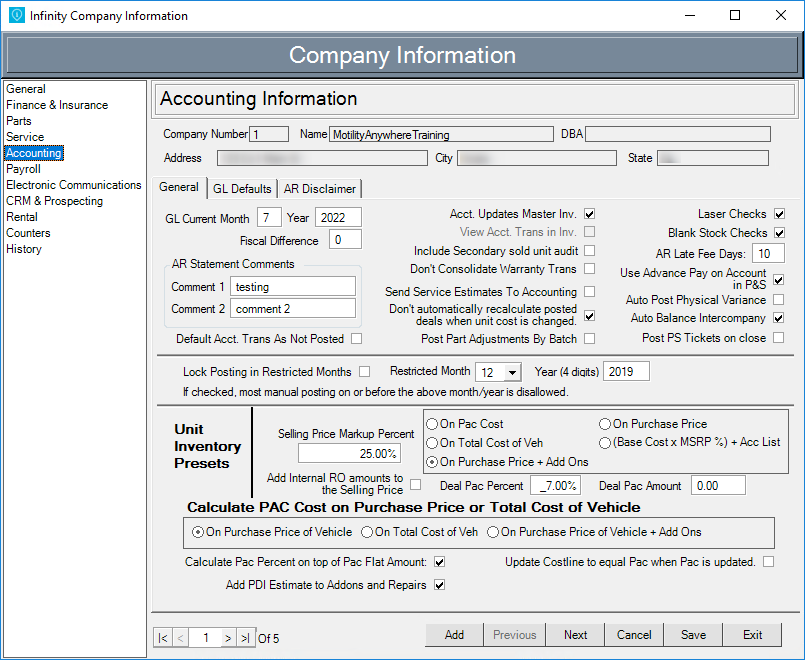Enable Include Secondary sold unit audit

click(589, 250)
